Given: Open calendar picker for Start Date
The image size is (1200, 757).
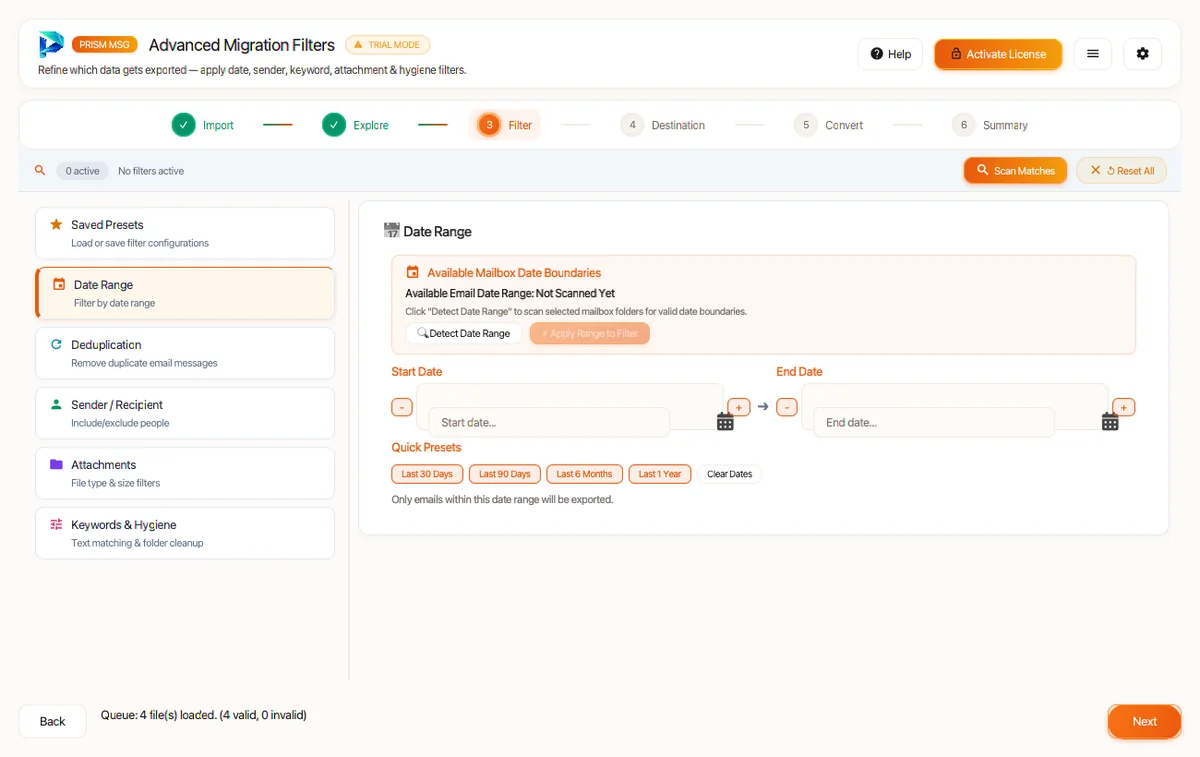Looking at the screenshot, I should 725,422.
